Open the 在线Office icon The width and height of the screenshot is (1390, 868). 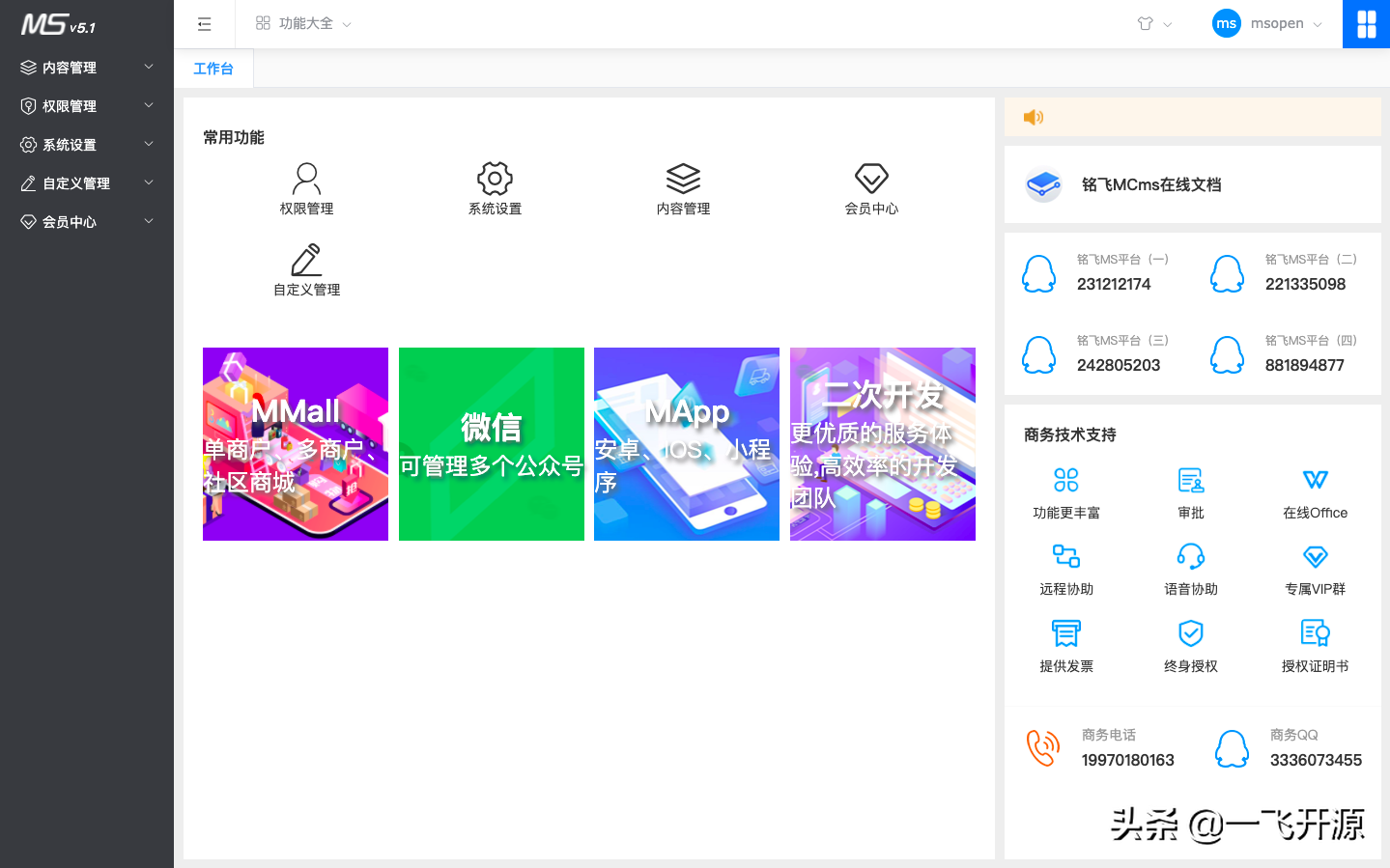pos(1315,480)
